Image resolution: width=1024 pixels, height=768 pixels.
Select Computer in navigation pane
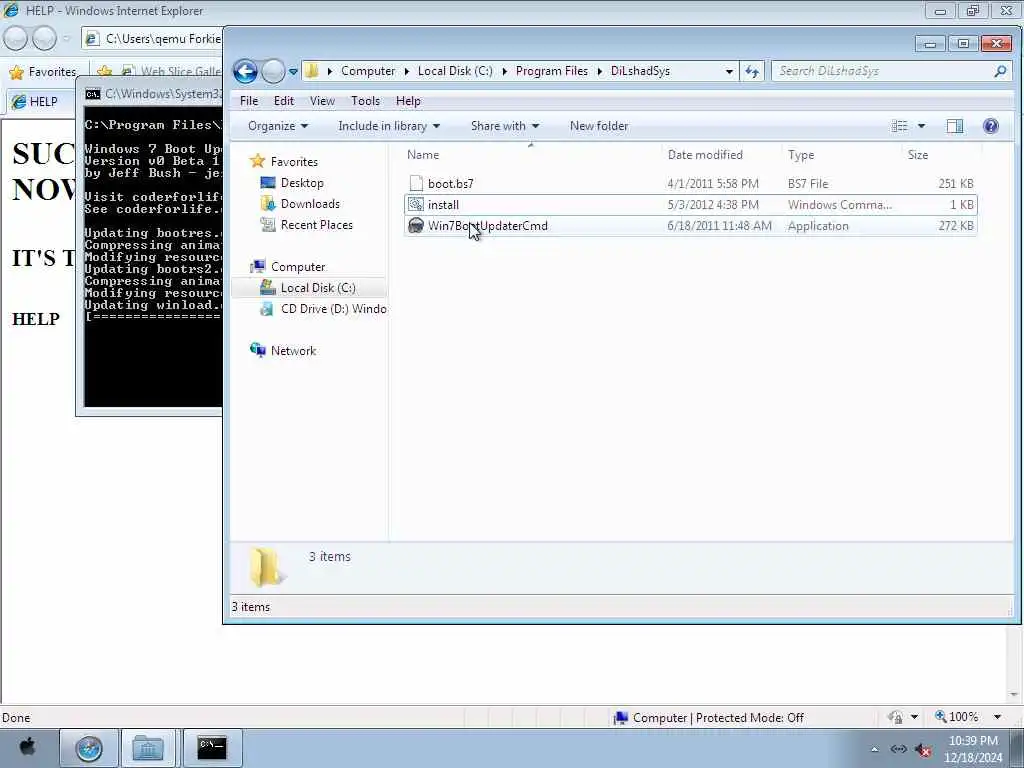pyautogui.click(x=298, y=266)
